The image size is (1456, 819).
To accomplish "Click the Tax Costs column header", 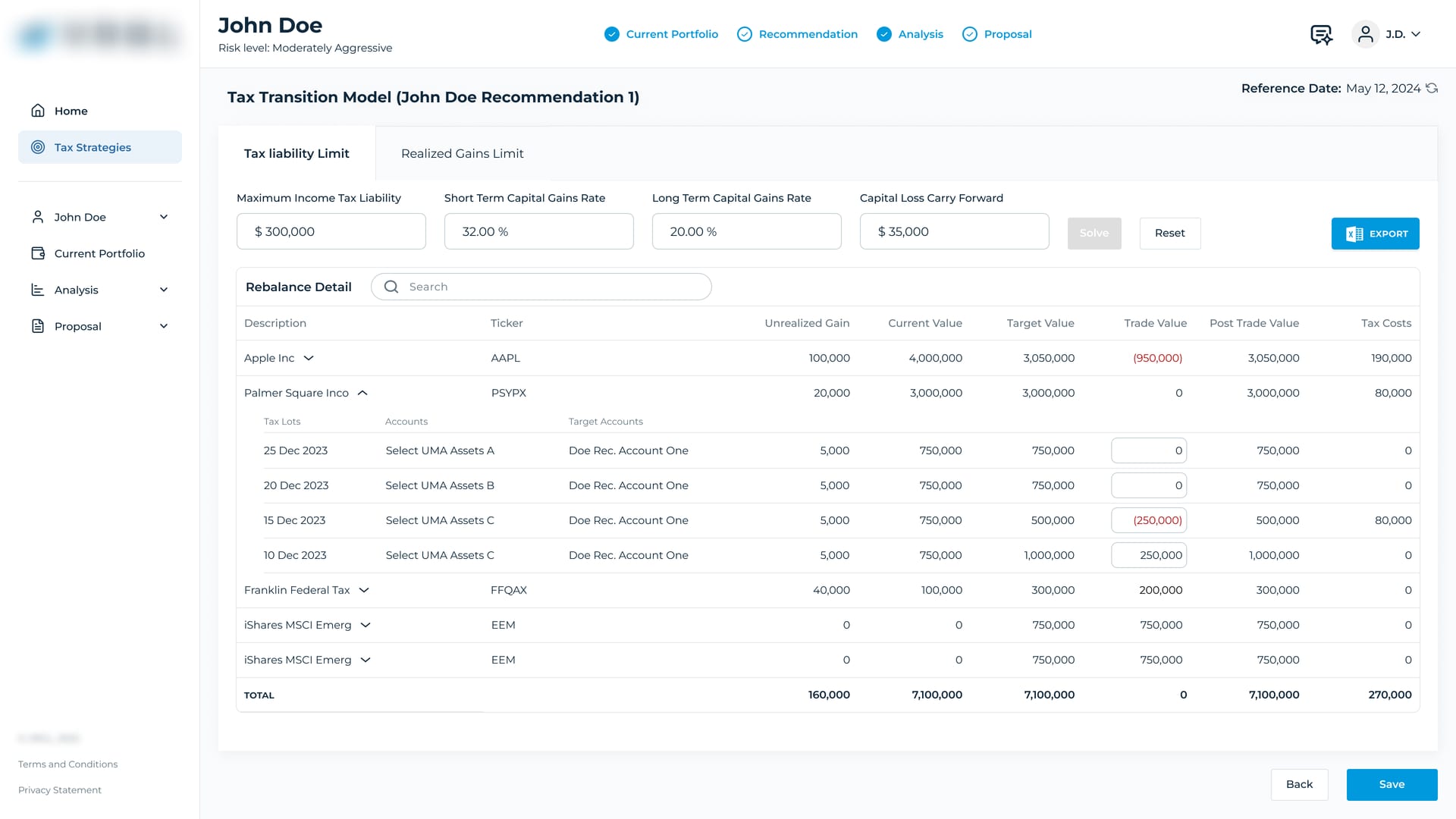I will click(x=1386, y=323).
